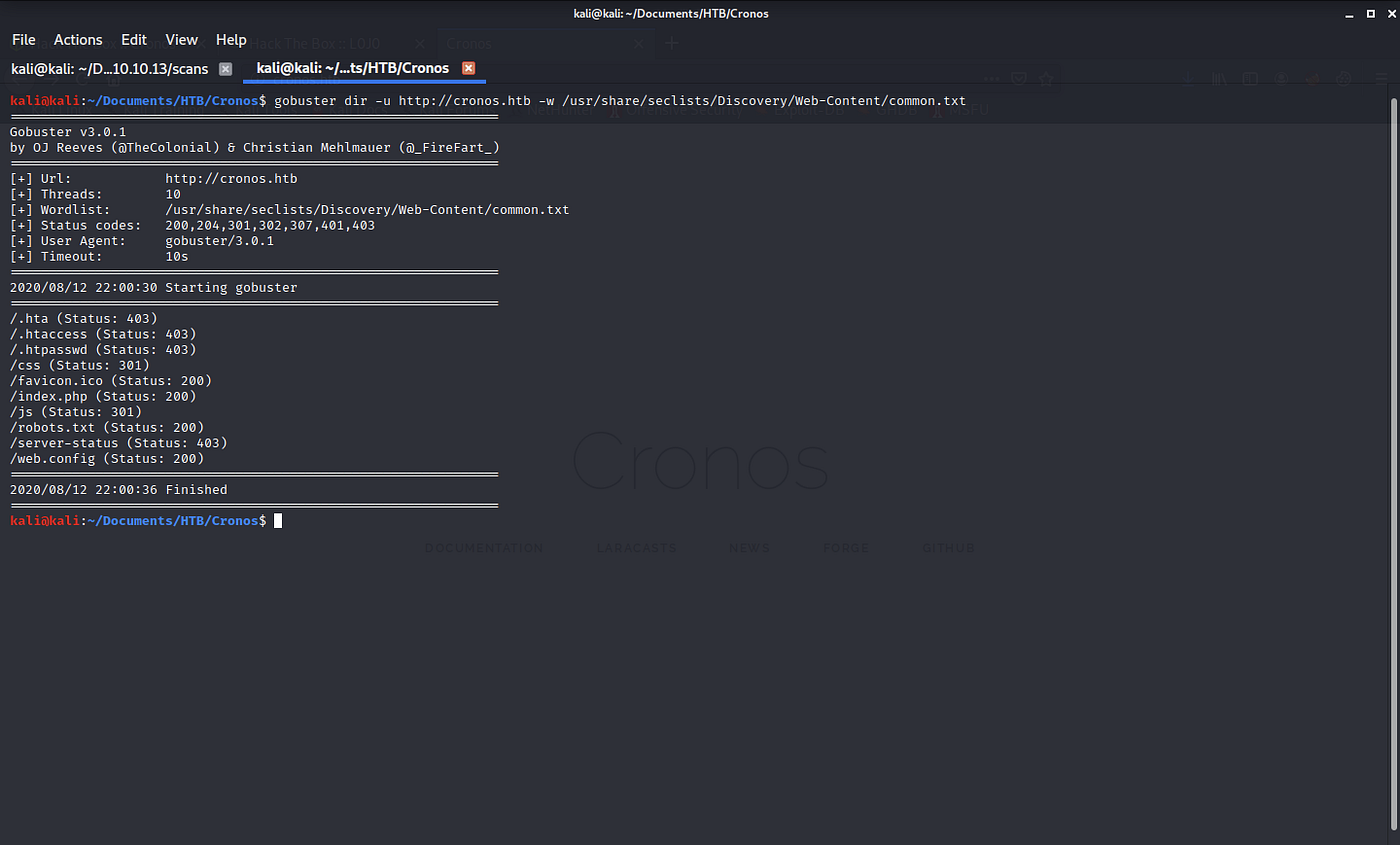Screen dimensions: 1400x845
Task: Click the cursor at the final shell prompt
Action: [278, 521]
